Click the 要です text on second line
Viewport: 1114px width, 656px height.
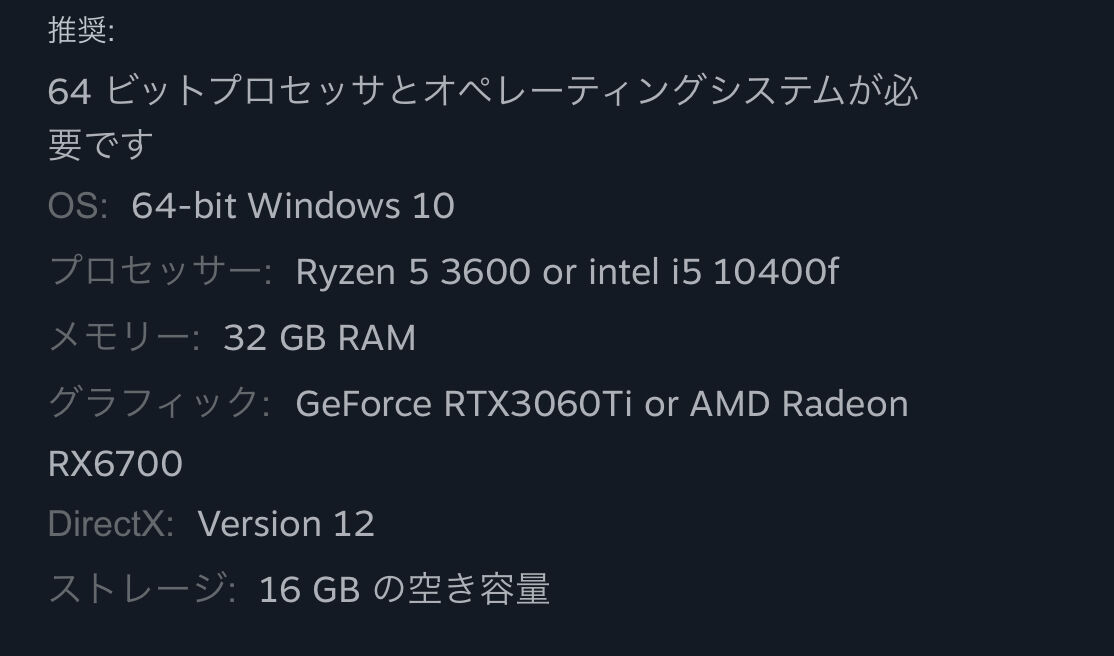[x=100, y=146]
